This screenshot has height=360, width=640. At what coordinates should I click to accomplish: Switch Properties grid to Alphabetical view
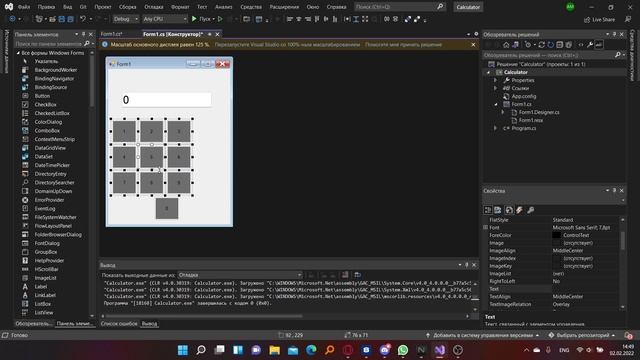click(x=498, y=210)
